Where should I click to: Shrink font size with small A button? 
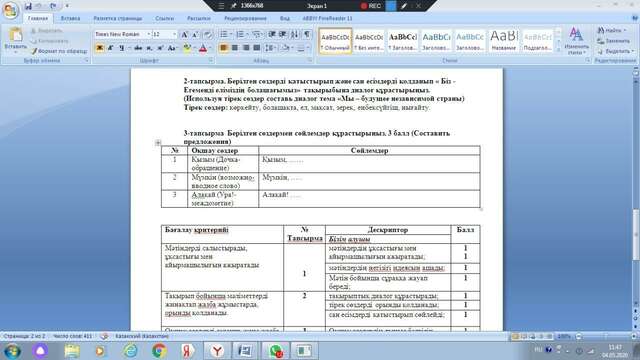(195, 35)
